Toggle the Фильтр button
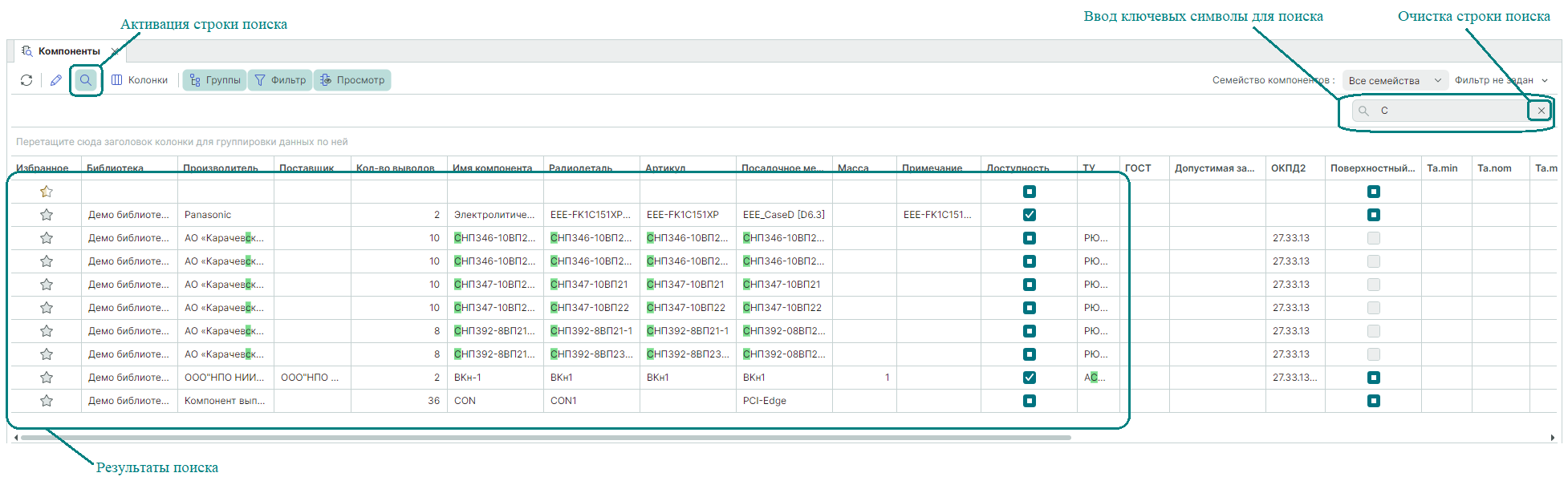This screenshot has height=485, width=1568. 280,80
